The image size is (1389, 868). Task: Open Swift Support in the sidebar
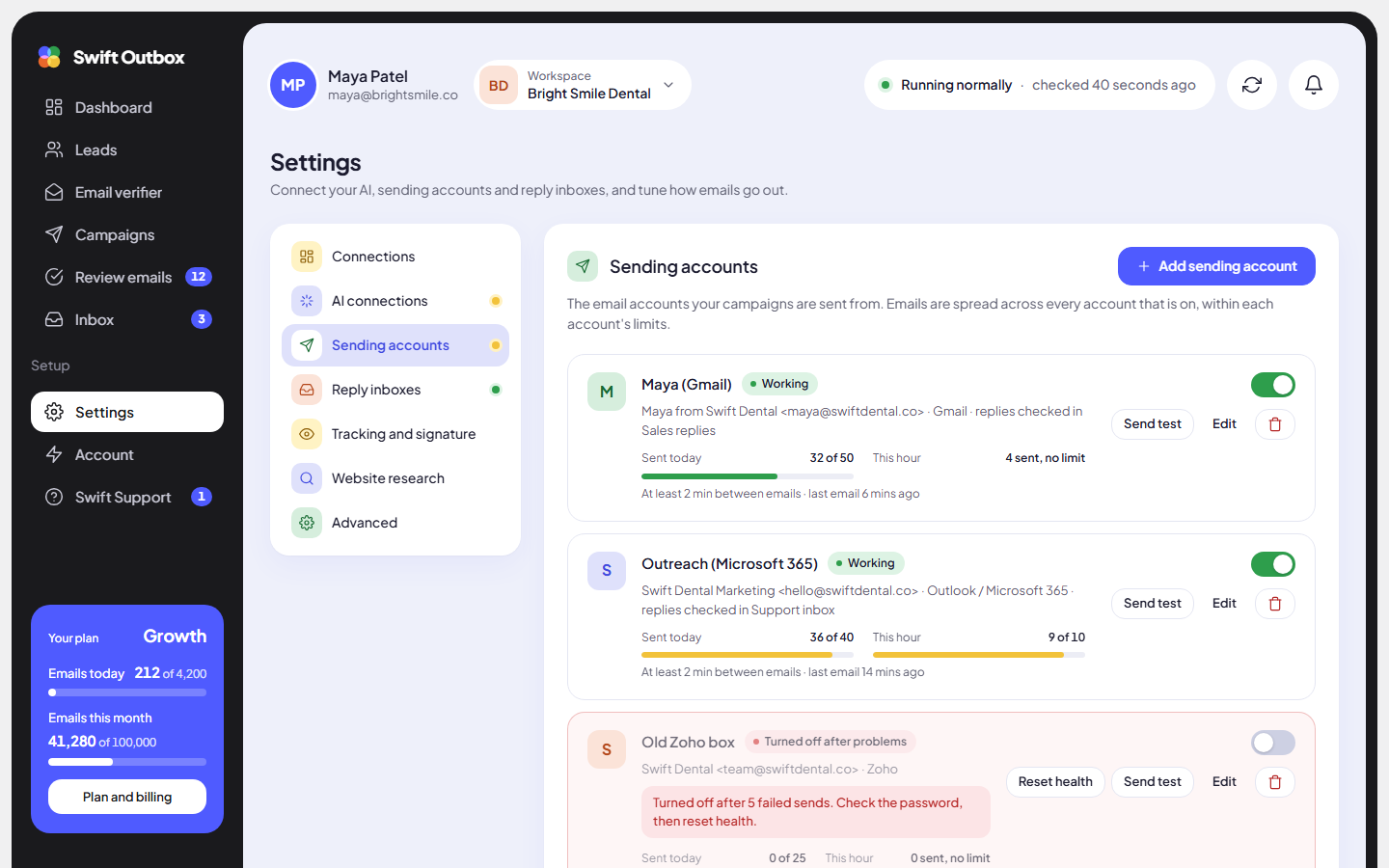coord(127,497)
